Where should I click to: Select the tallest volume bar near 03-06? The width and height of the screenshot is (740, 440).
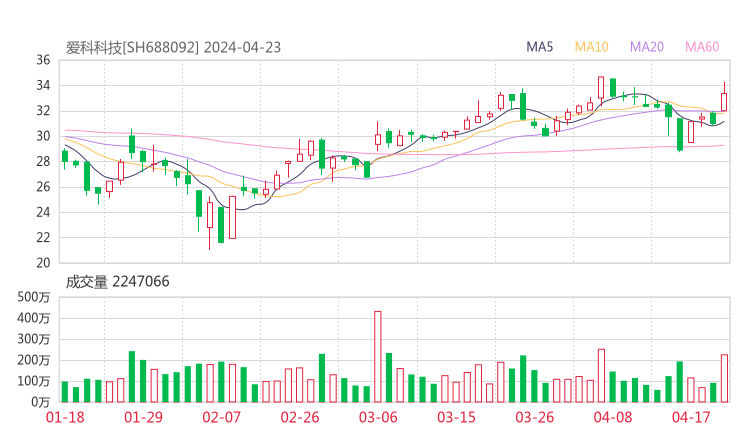click(378, 356)
